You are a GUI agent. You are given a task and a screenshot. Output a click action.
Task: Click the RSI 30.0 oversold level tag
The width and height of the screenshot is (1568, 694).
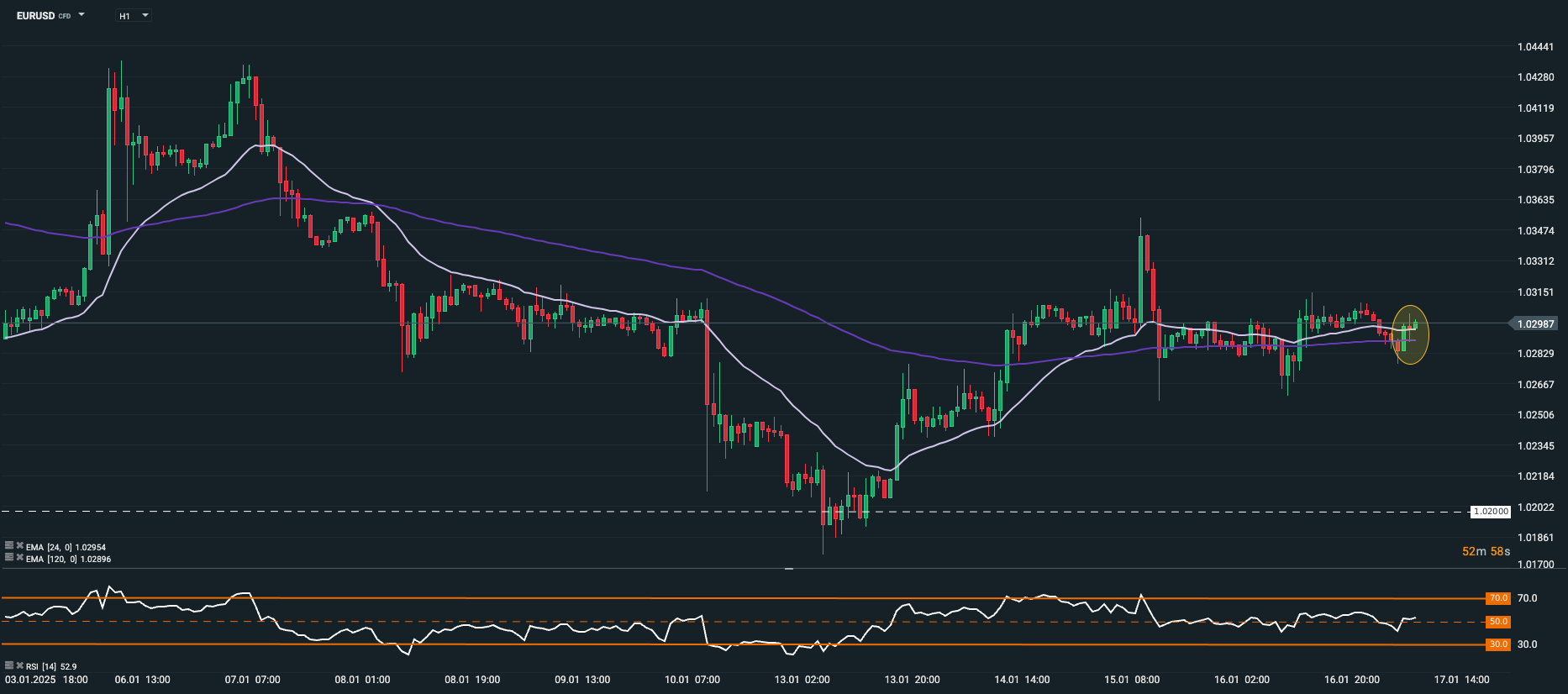[1498, 644]
